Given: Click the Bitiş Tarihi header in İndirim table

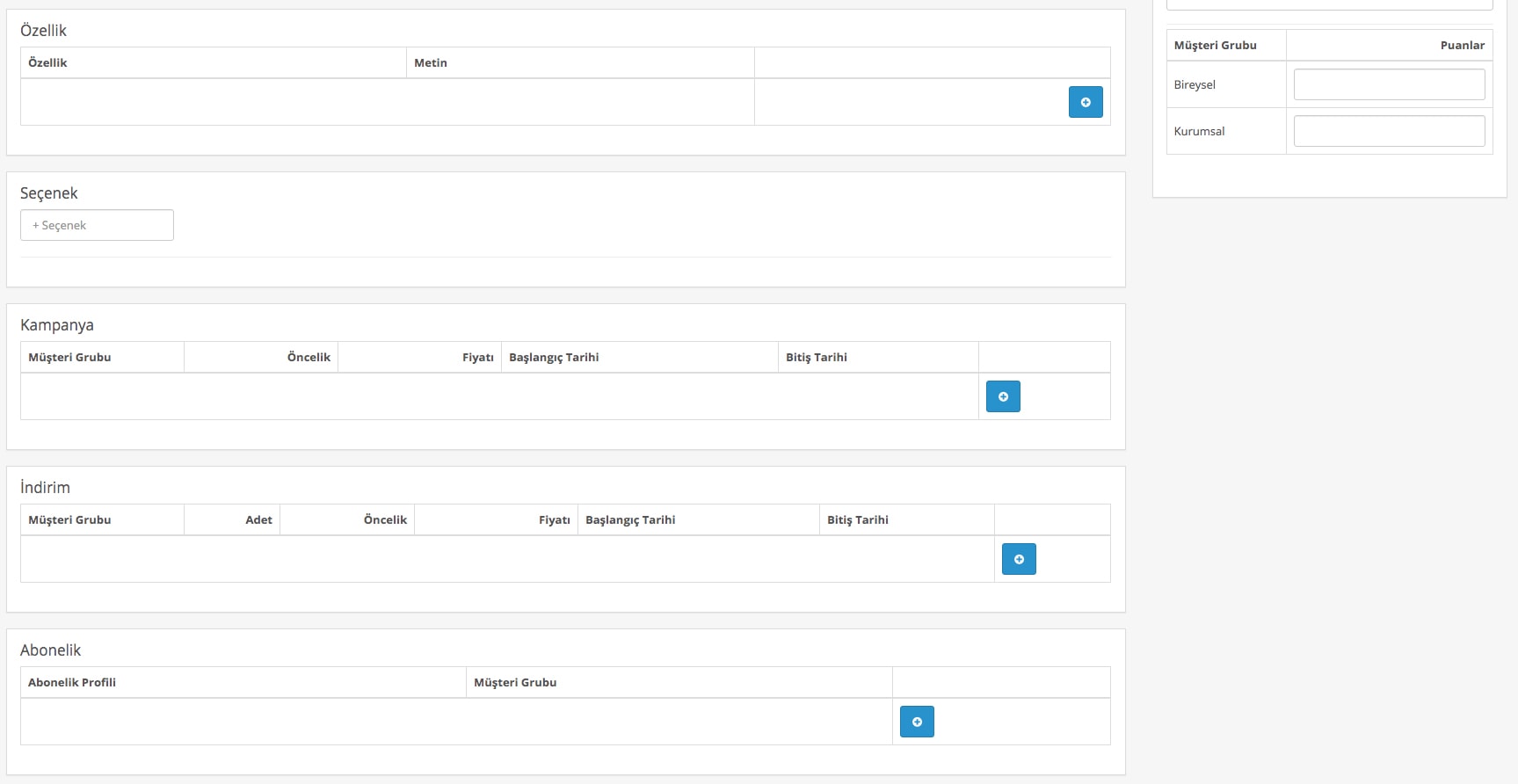Looking at the screenshot, I should pos(858,519).
